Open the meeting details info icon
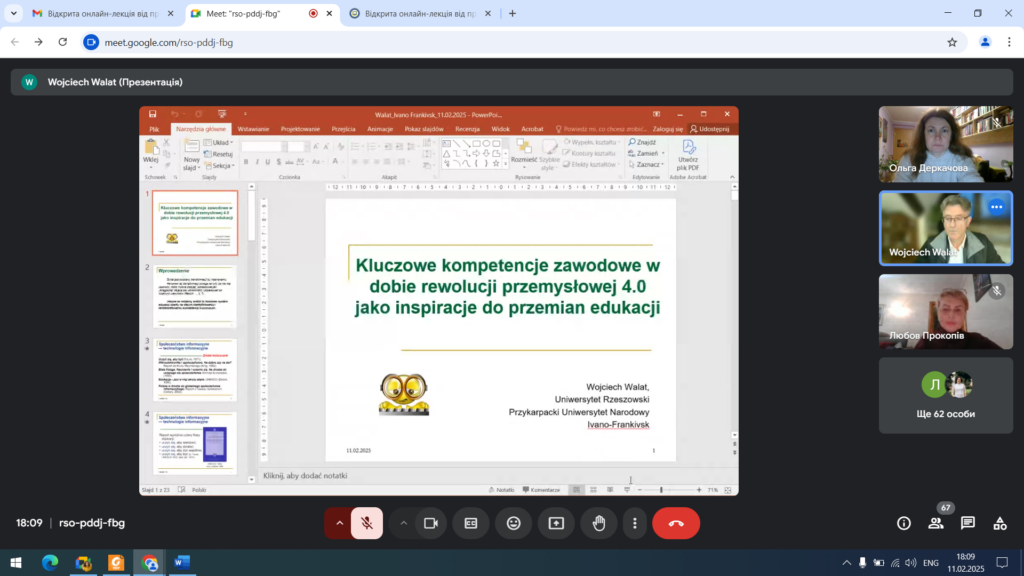 click(x=904, y=523)
